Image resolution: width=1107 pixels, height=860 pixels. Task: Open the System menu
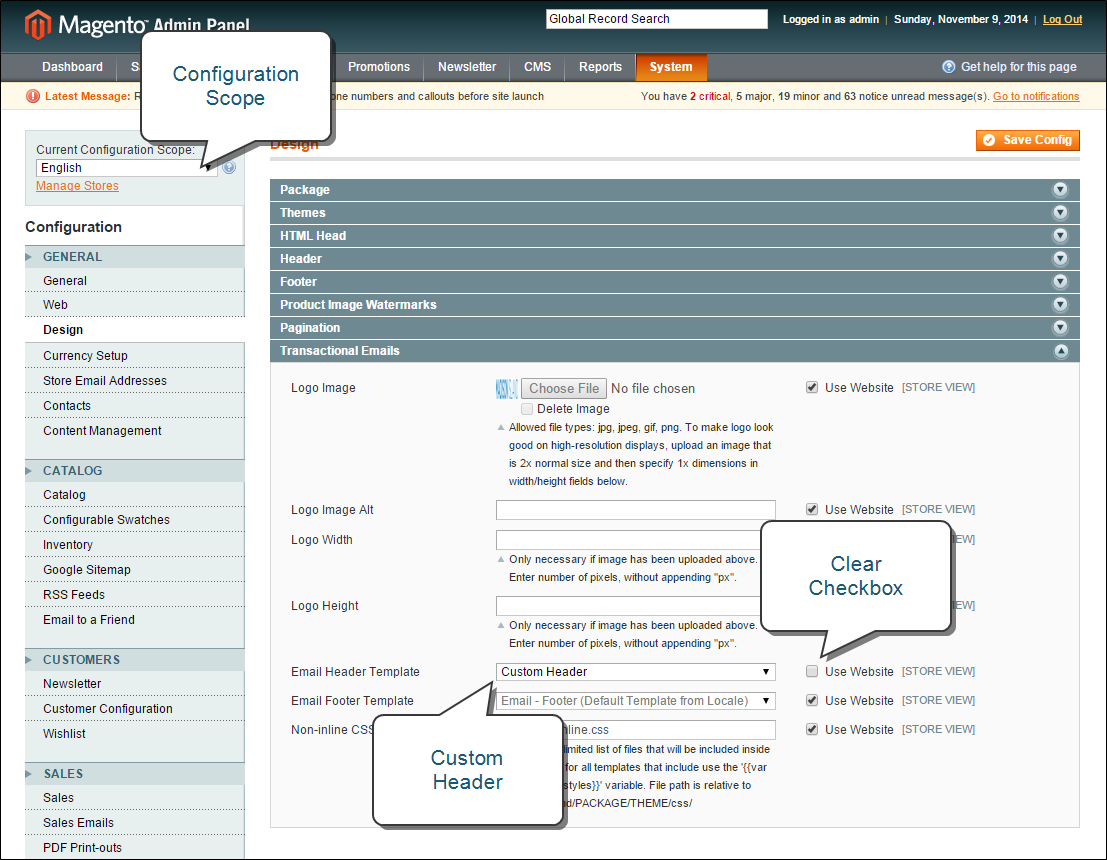point(671,66)
